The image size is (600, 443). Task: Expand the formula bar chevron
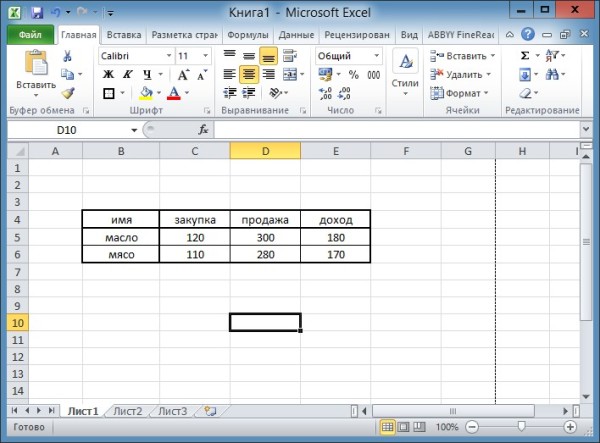pos(586,129)
